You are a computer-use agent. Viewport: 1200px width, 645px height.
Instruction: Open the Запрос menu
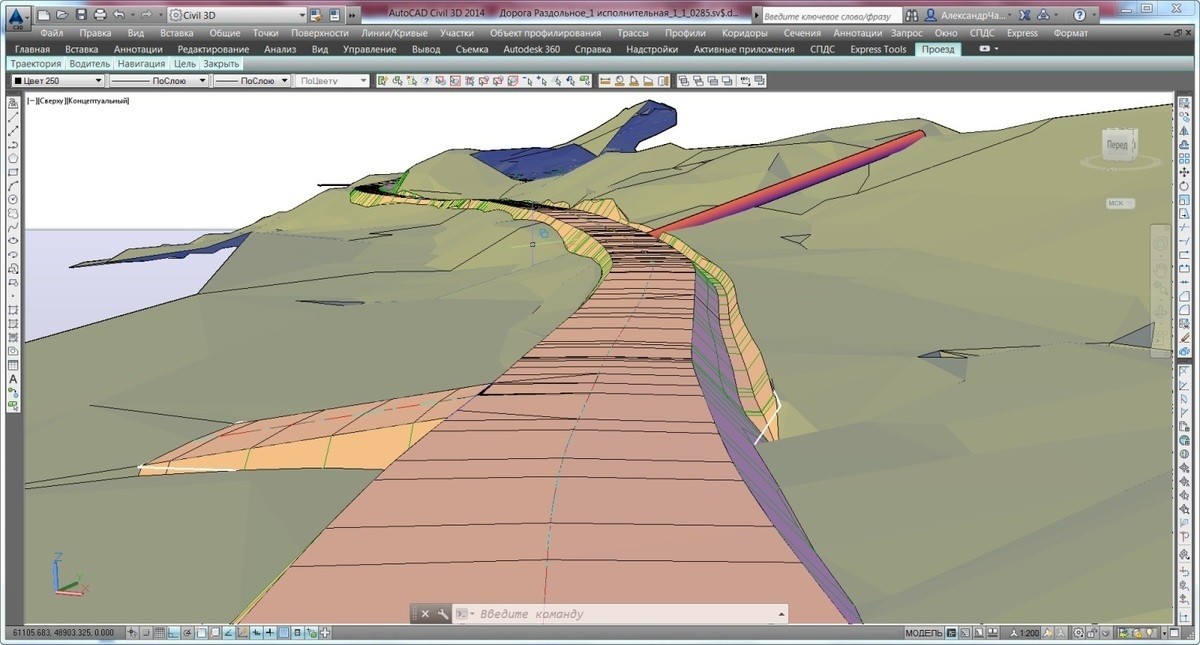tap(907, 33)
